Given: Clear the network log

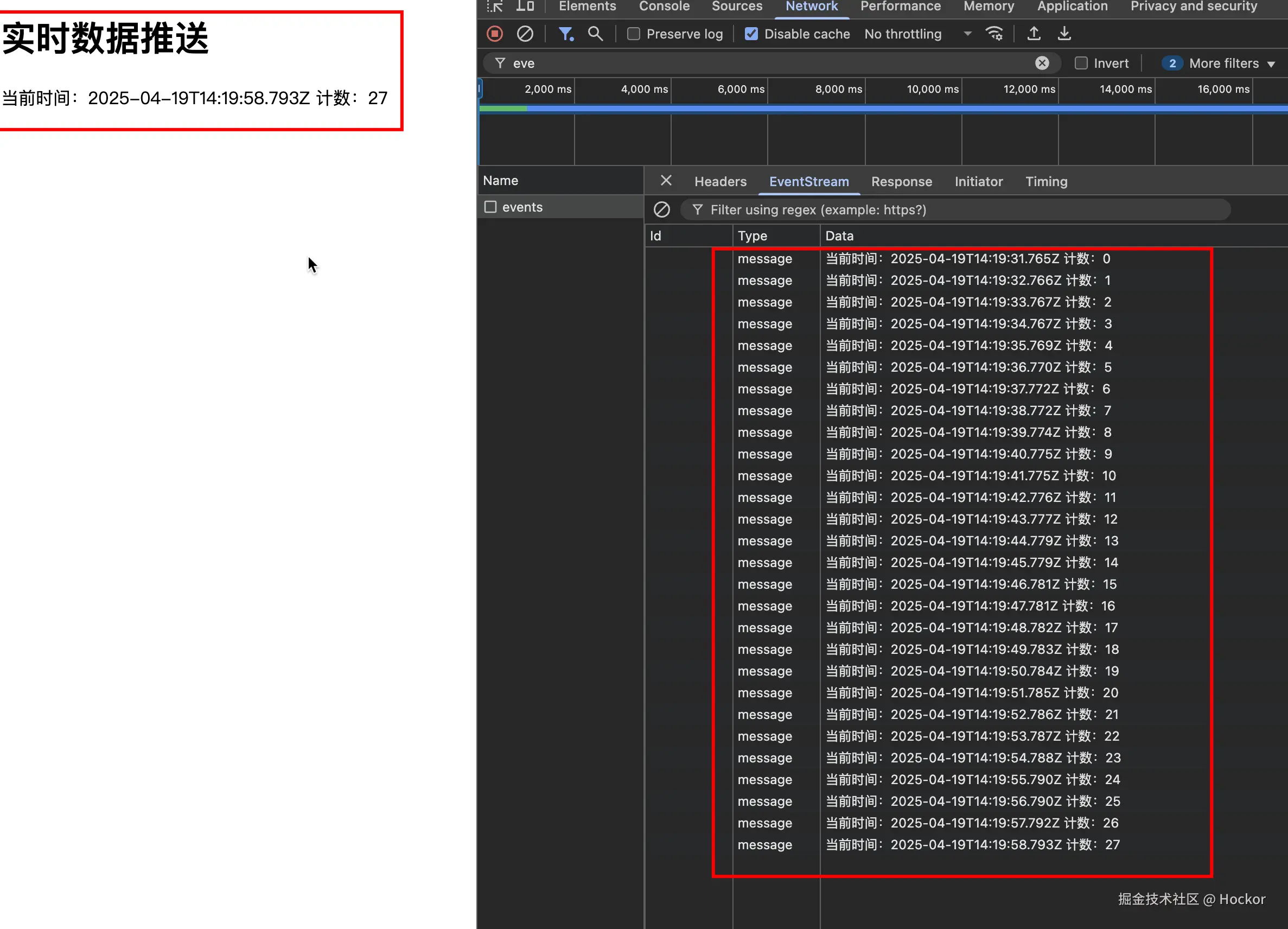Looking at the screenshot, I should [x=525, y=34].
